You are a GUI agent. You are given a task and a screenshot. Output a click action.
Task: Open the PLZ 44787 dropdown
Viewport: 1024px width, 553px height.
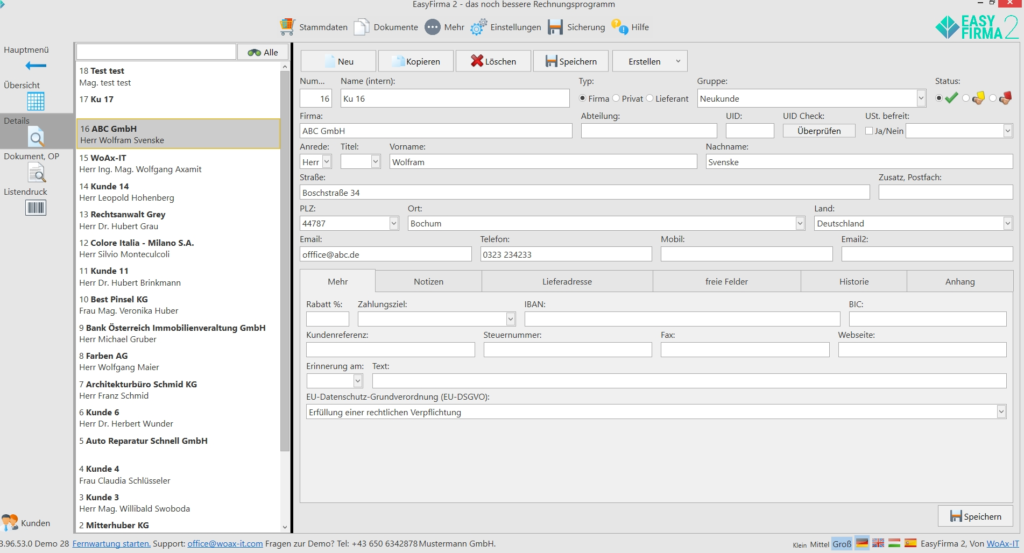393,223
